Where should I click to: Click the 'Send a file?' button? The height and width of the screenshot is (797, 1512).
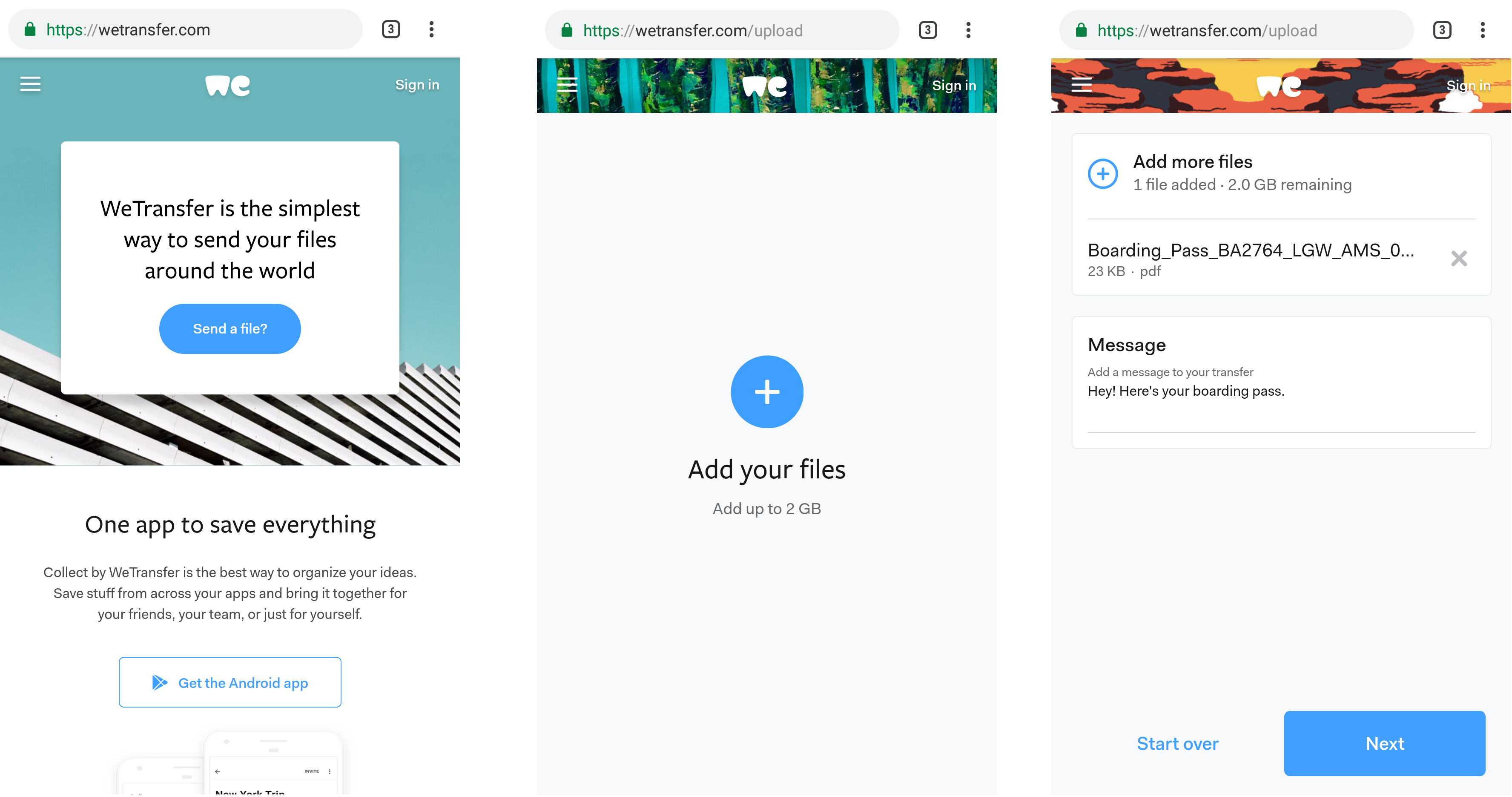point(229,328)
